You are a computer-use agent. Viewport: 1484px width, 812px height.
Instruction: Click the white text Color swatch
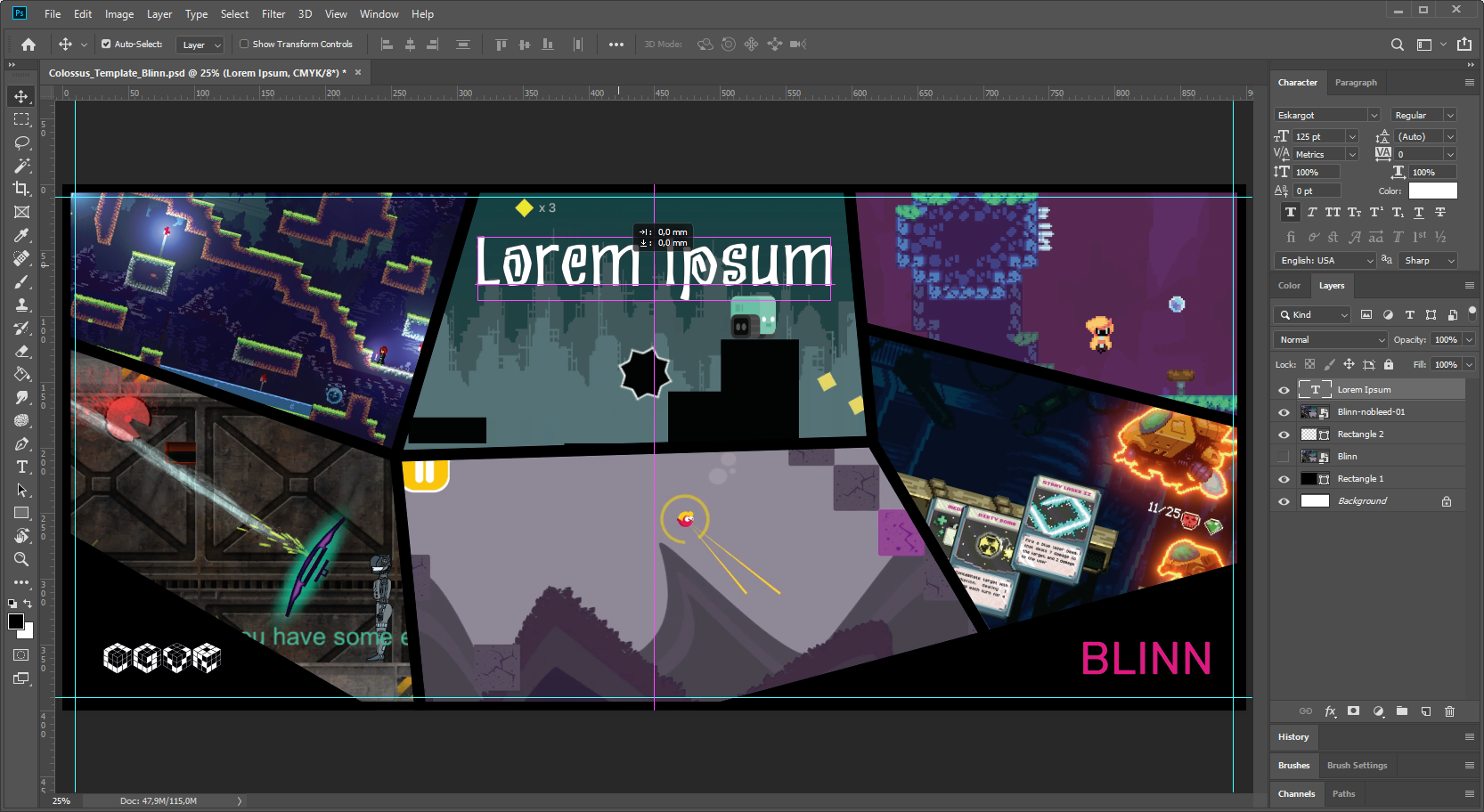tap(1432, 191)
